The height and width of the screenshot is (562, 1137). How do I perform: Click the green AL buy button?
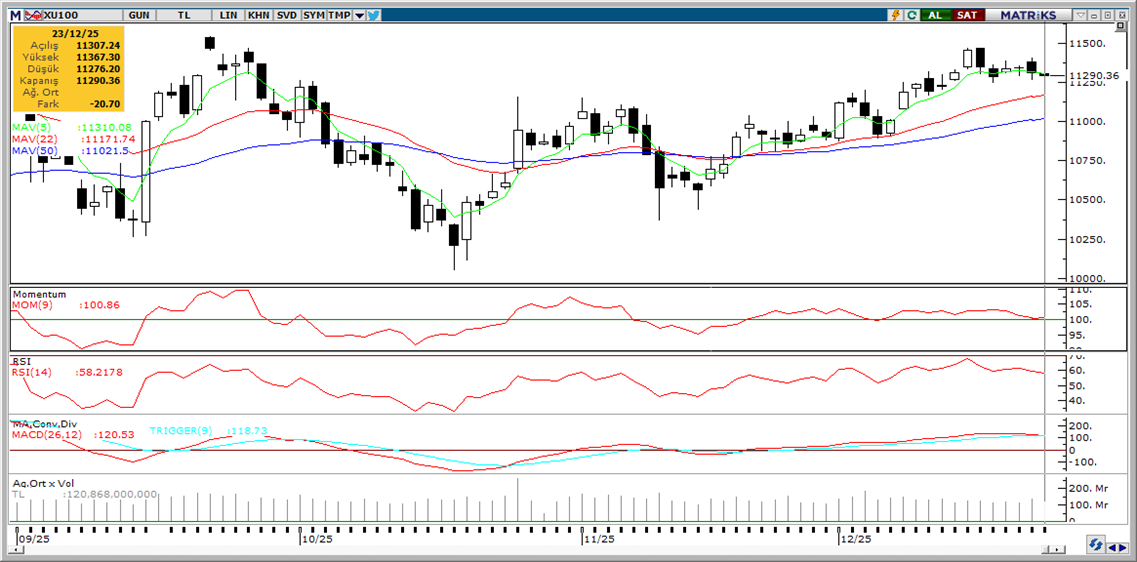coord(935,15)
